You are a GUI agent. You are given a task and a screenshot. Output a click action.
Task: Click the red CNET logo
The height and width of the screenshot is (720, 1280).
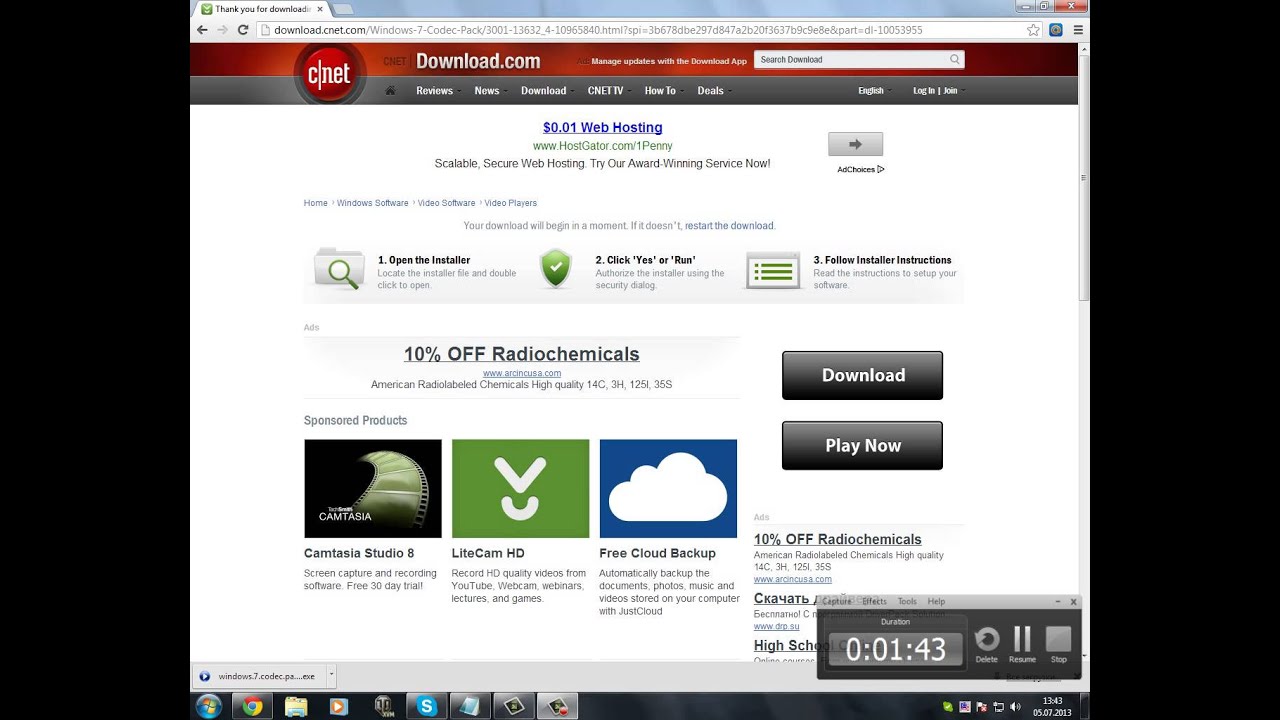[329, 75]
